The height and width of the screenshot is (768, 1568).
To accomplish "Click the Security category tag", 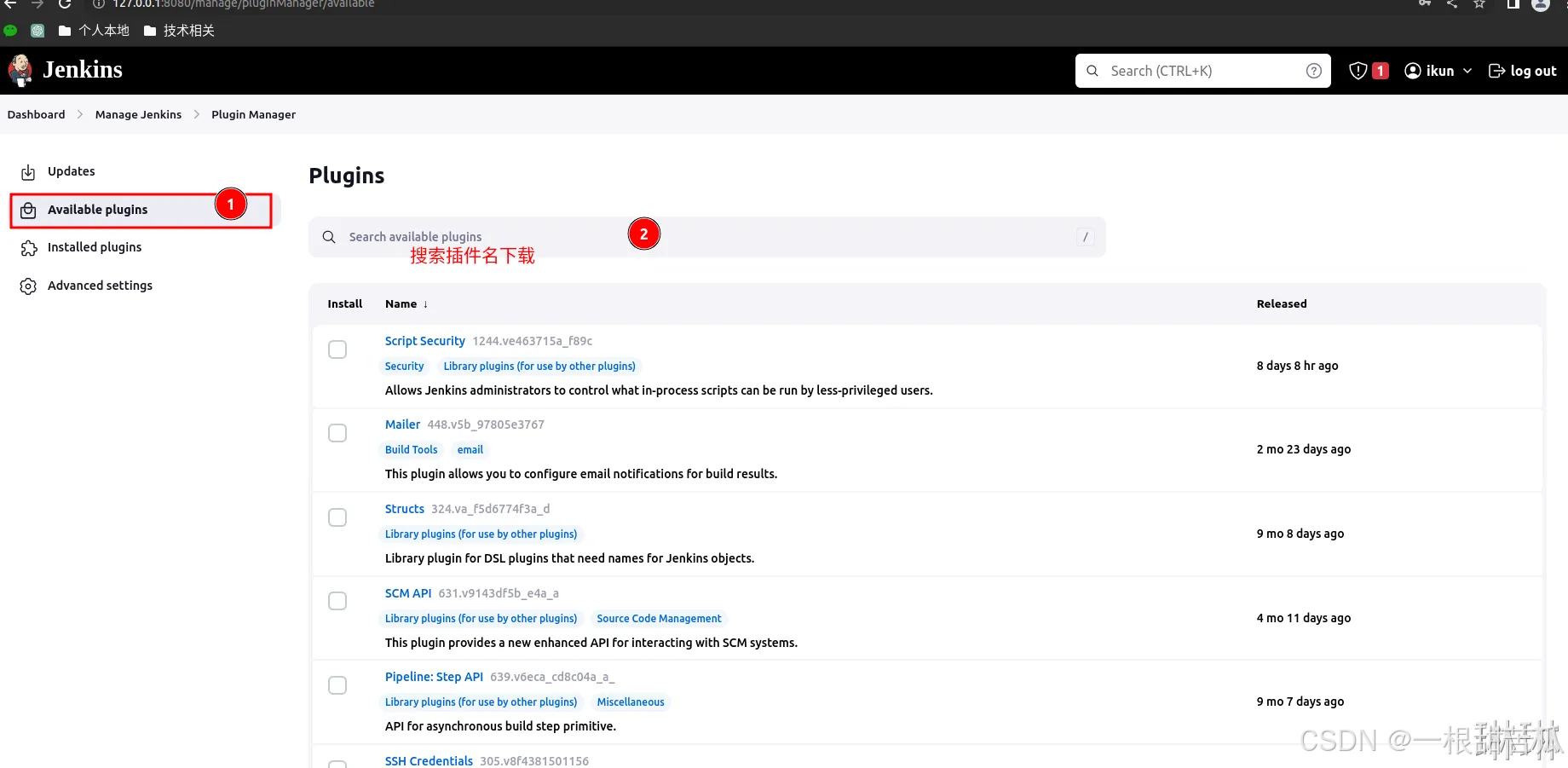I will pos(404,367).
